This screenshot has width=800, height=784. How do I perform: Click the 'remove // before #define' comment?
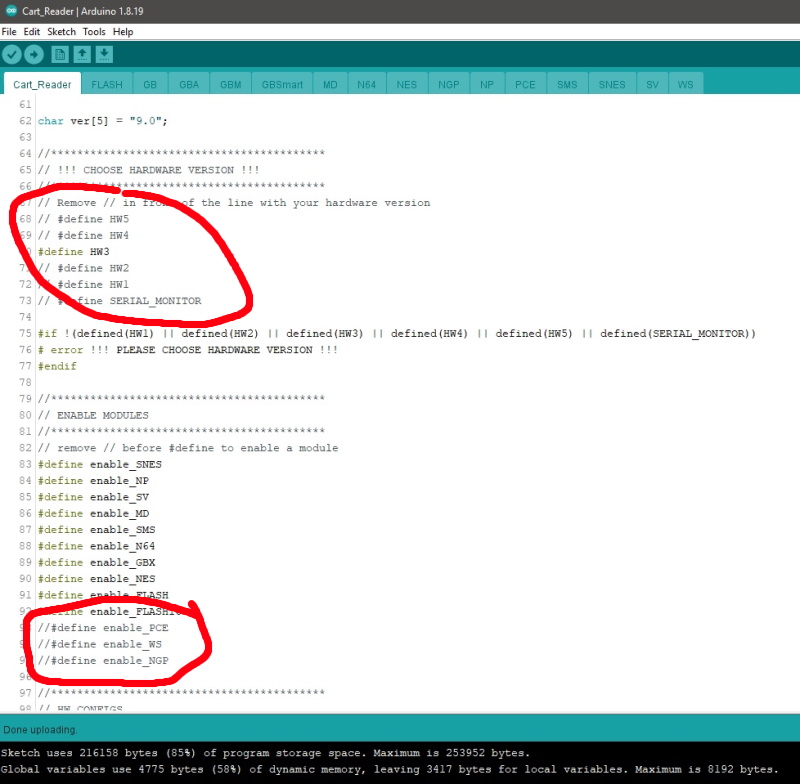pyautogui.click(x=188, y=448)
